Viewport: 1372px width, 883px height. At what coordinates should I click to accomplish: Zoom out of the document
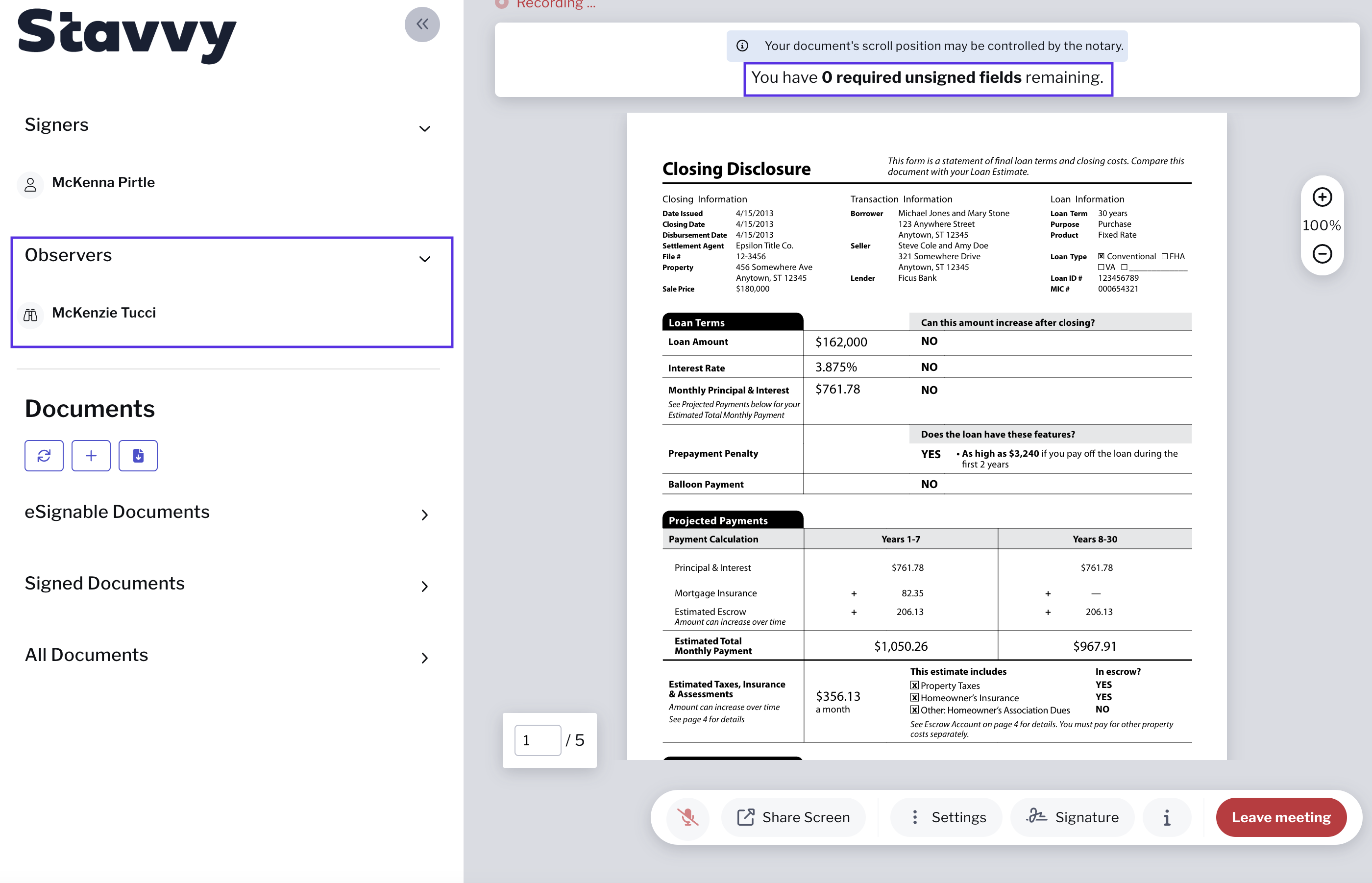pos(1322,253)
